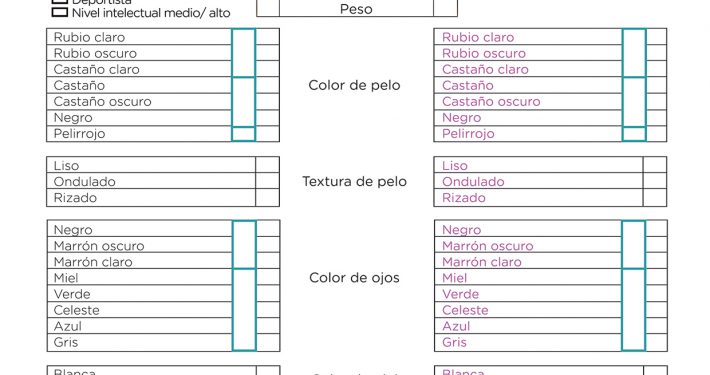This screenshot has height=375, width=710.
Task: Select purple Ondulado texture box
Action: [x=655, y=181]
